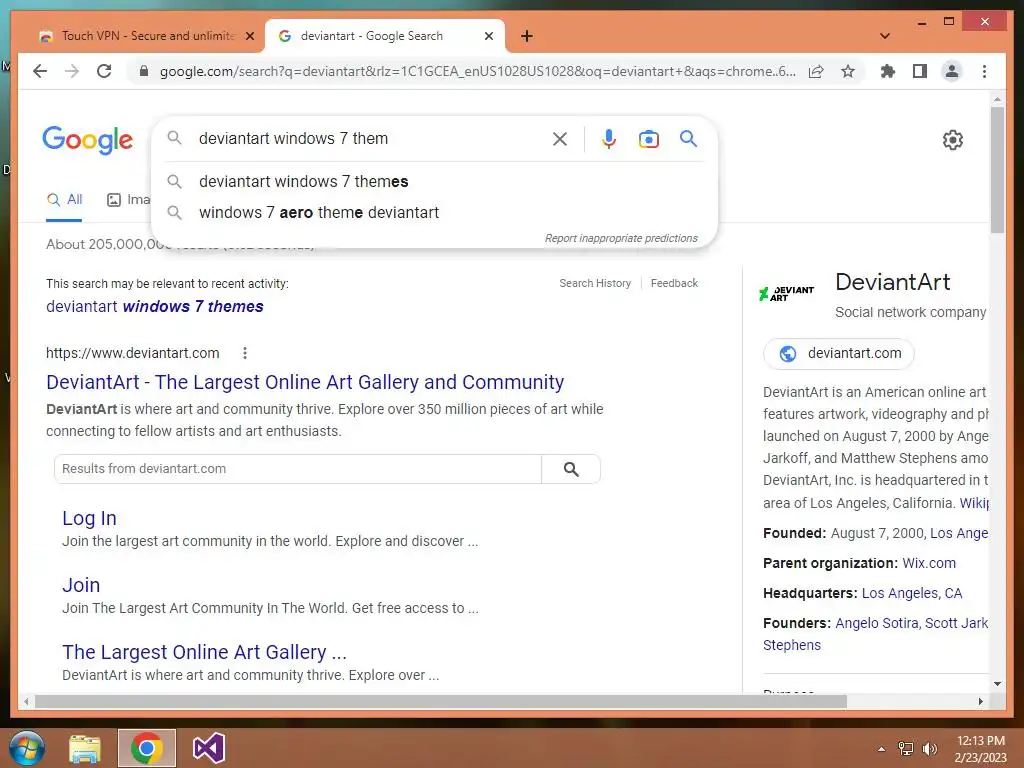Open The Largest Online Art Gallery sitelink
This screenshot has width=1024, height=768.
tap(204, 652)
